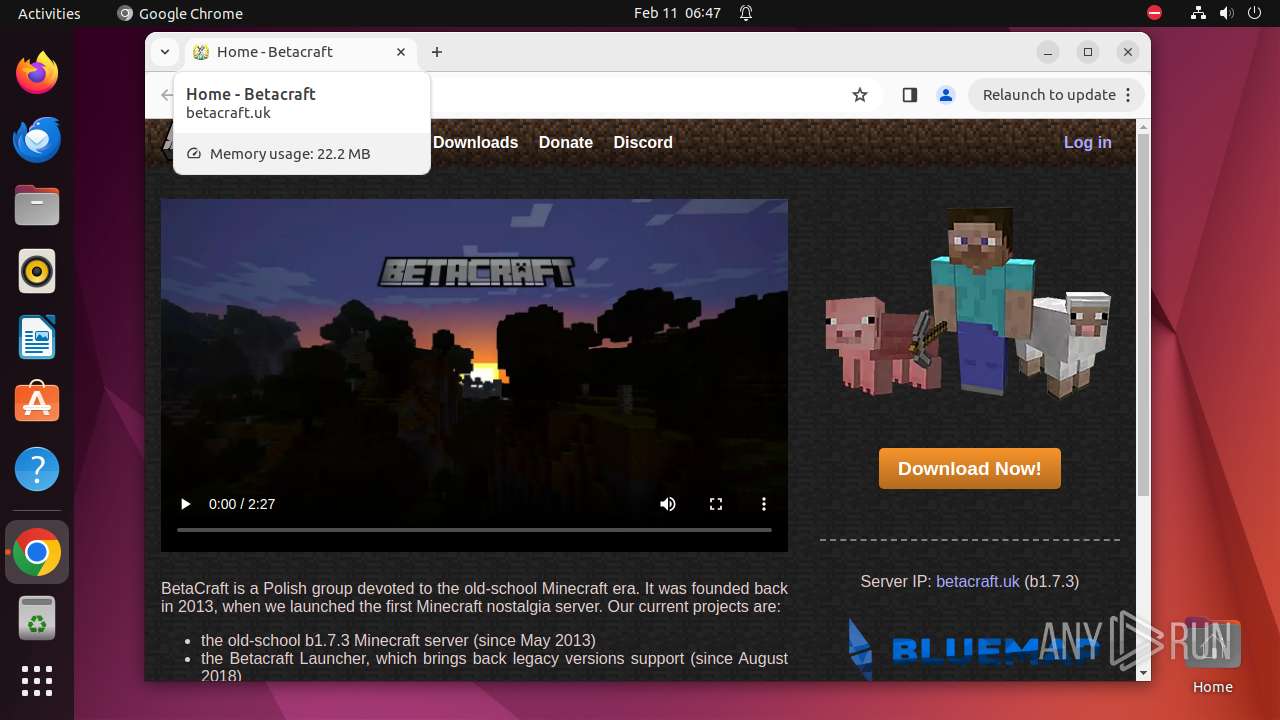
Task: Open Chrome three-dot menu
Action: tap(1128, 95)
